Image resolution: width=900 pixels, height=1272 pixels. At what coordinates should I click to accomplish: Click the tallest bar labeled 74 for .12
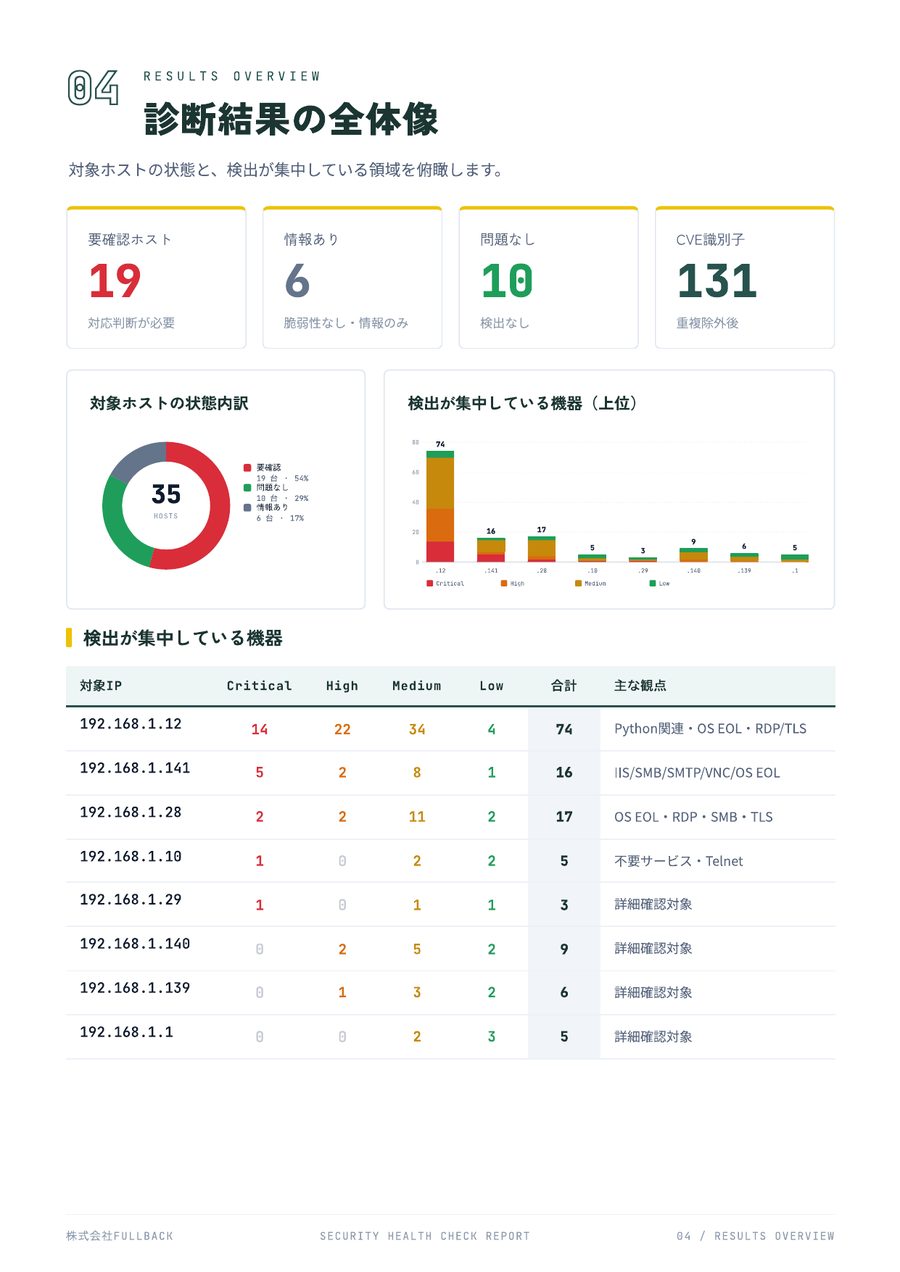[x=440, y=506]
